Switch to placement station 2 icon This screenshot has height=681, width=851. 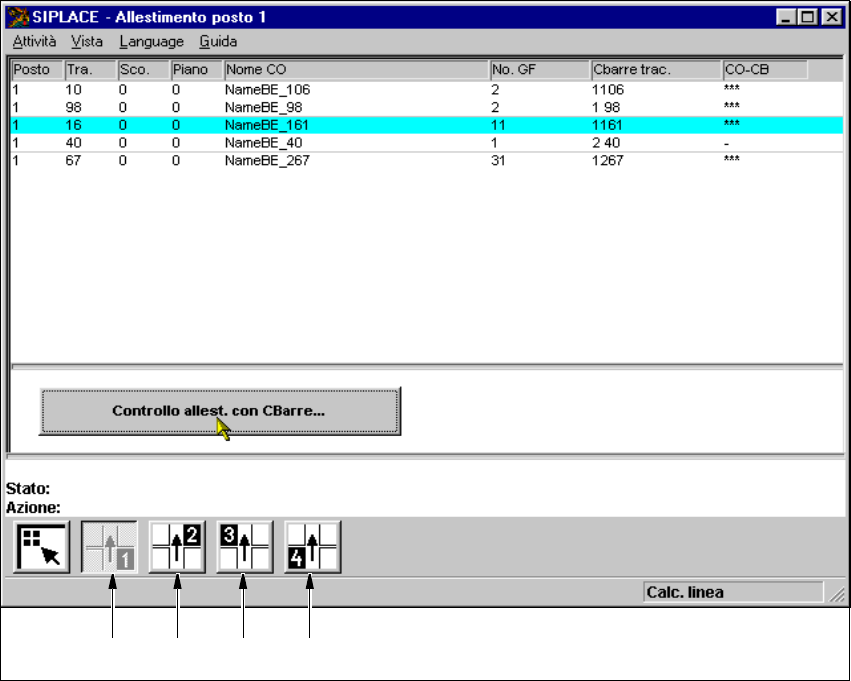177,547
